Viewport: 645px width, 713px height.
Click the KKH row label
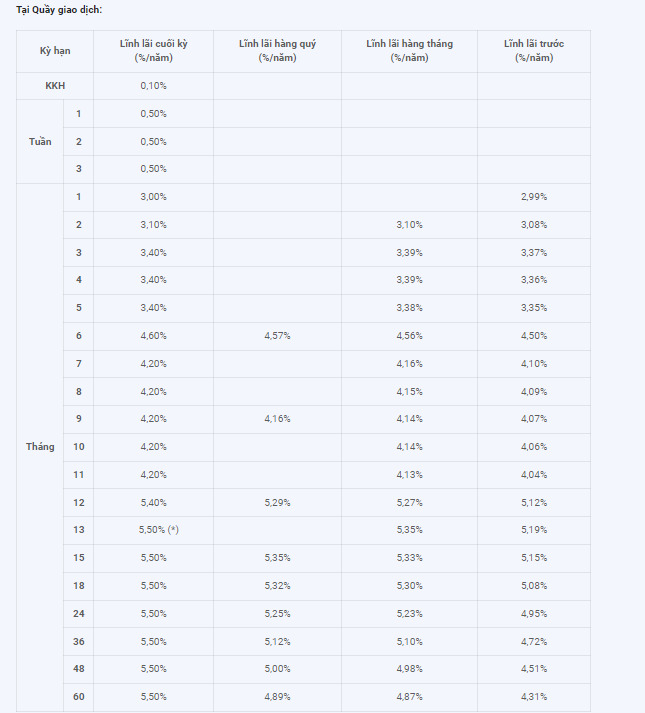pyautogui.click(x=55, y=85)
